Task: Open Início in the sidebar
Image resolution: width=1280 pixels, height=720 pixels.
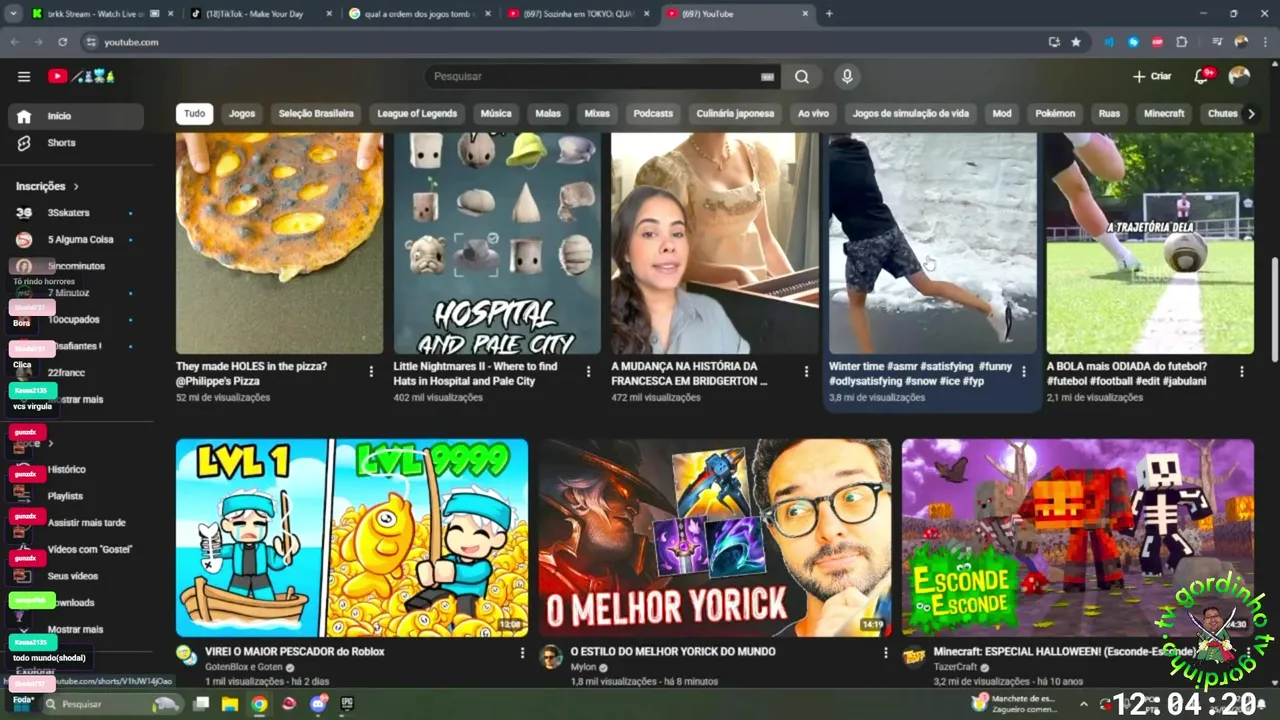Action: pyautogui.click(x=76, y=116)
